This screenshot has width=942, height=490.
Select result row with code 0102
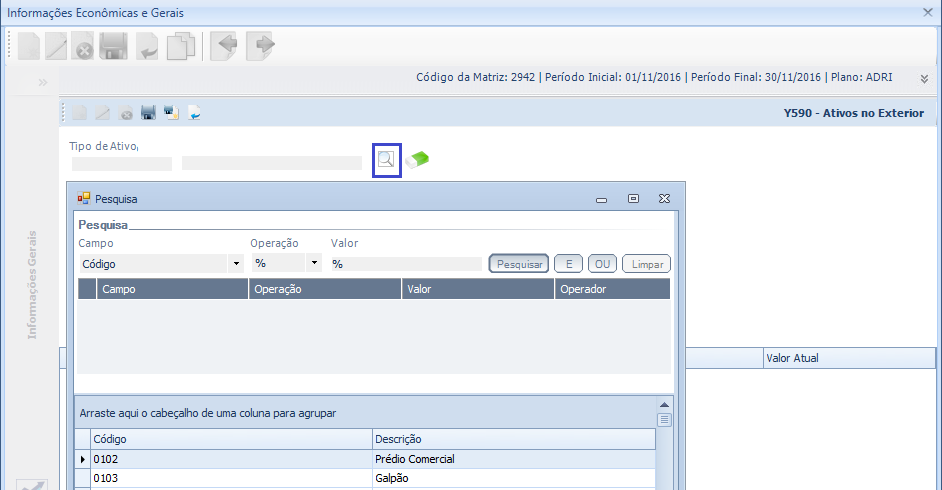(x=231, y=459)
